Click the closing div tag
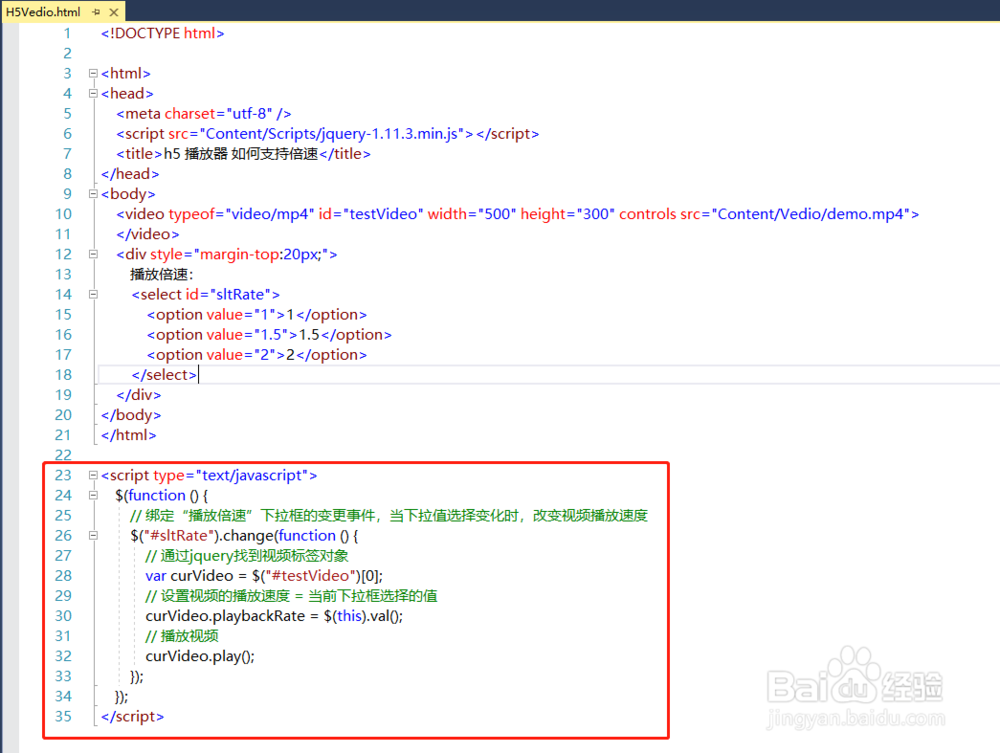This screenshot has width=1000, height=753. [x=138, y=395]
